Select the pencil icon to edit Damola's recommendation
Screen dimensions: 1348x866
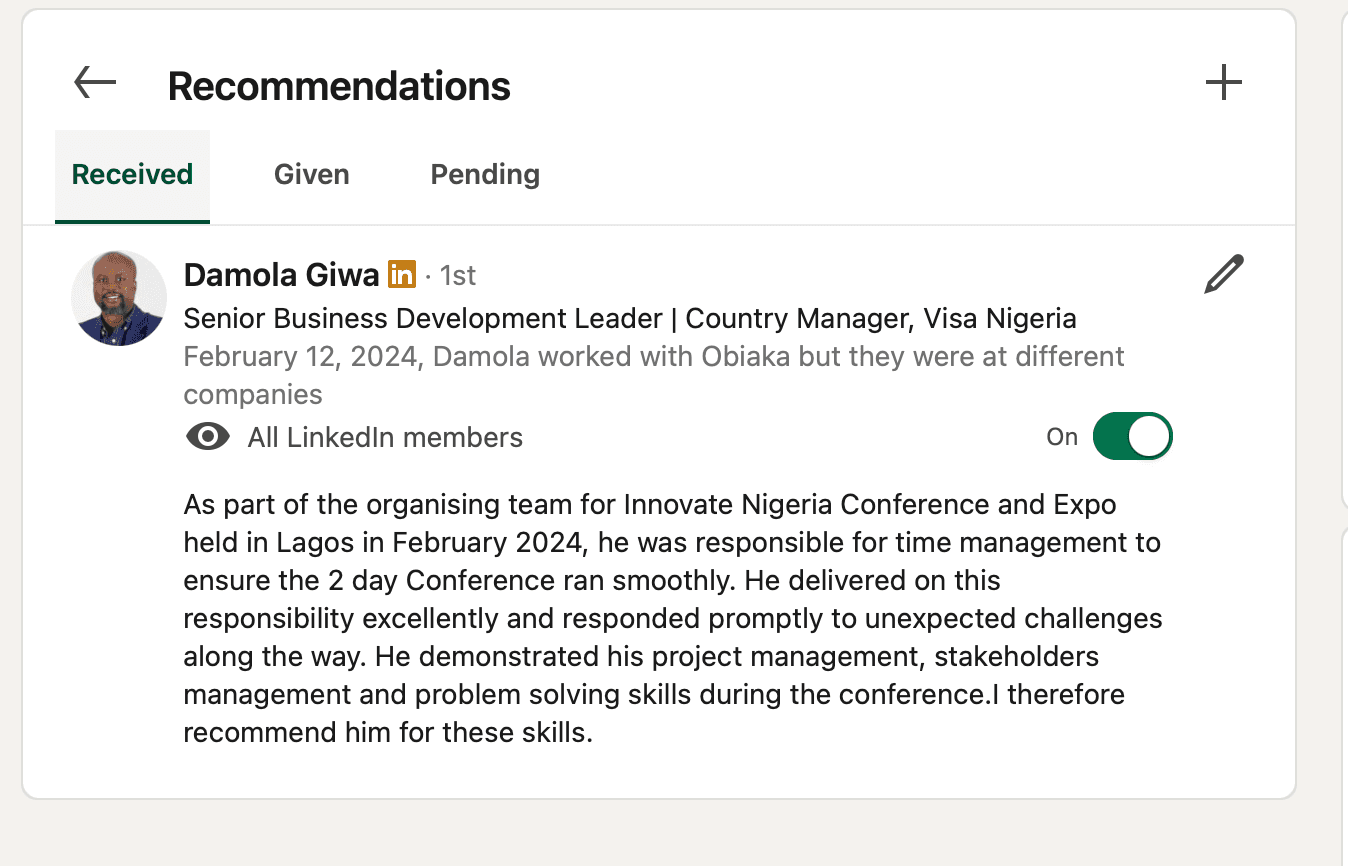(1223, 271)
